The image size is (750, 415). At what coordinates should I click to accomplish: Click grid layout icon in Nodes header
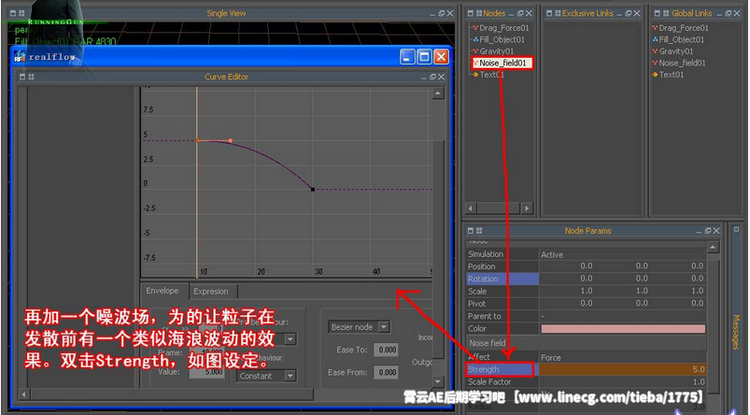click(x=479, y=13)
